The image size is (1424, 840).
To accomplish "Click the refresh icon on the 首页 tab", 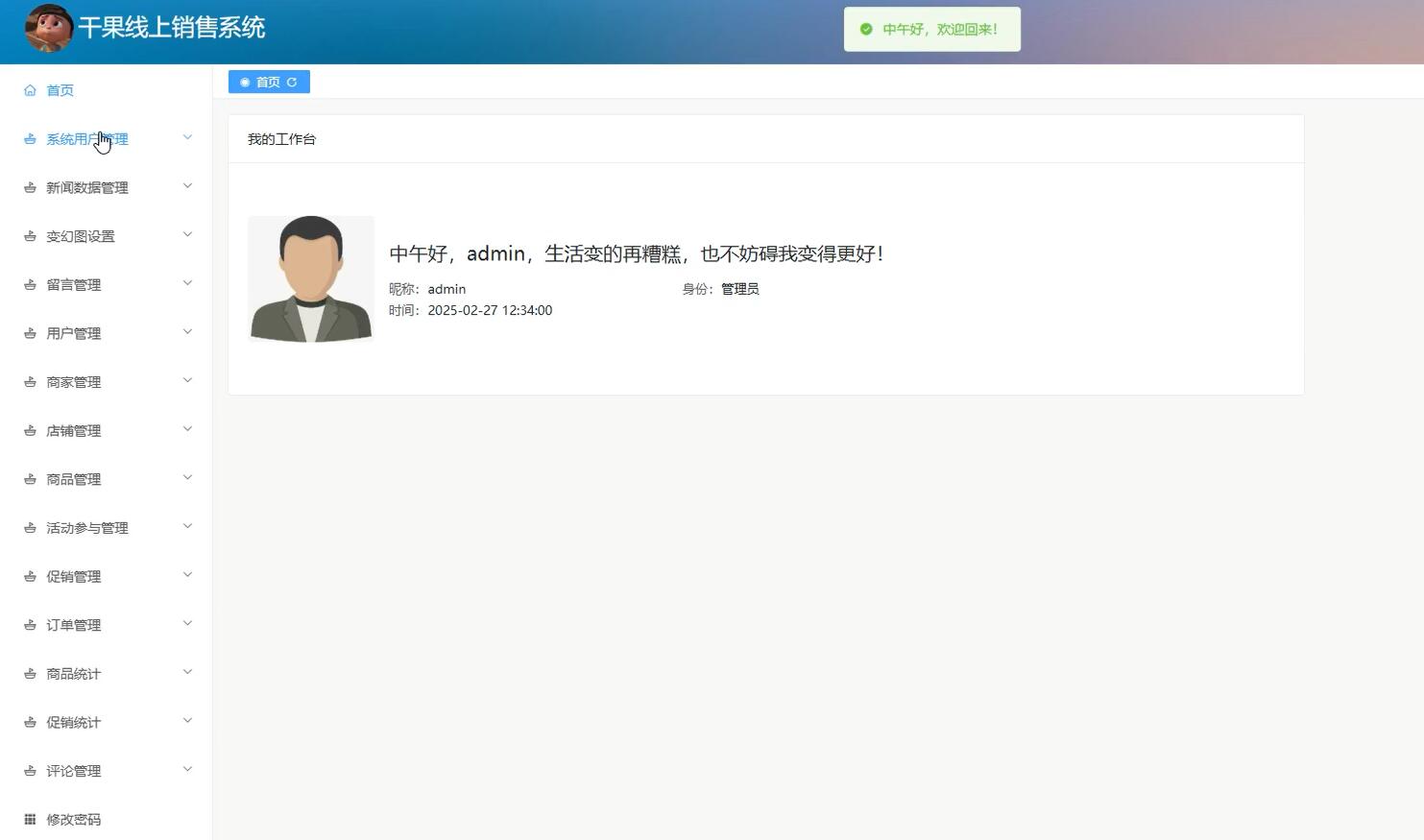I will point(292,82).
